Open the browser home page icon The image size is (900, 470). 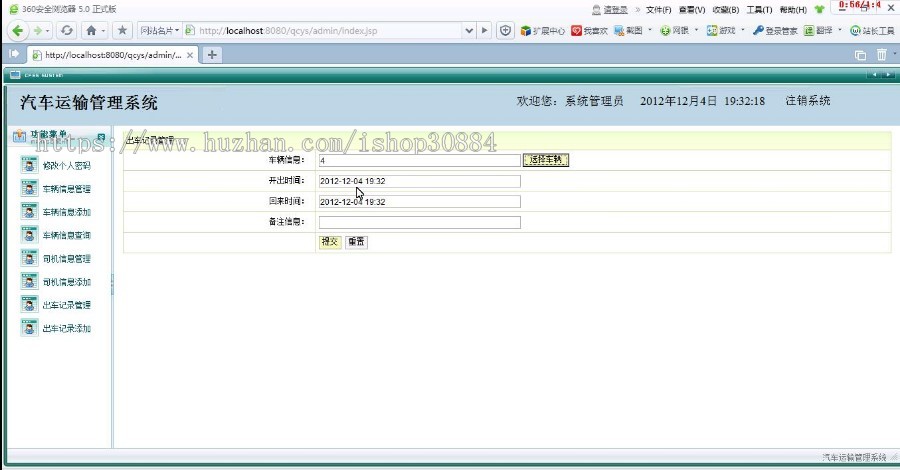[91, 30]
